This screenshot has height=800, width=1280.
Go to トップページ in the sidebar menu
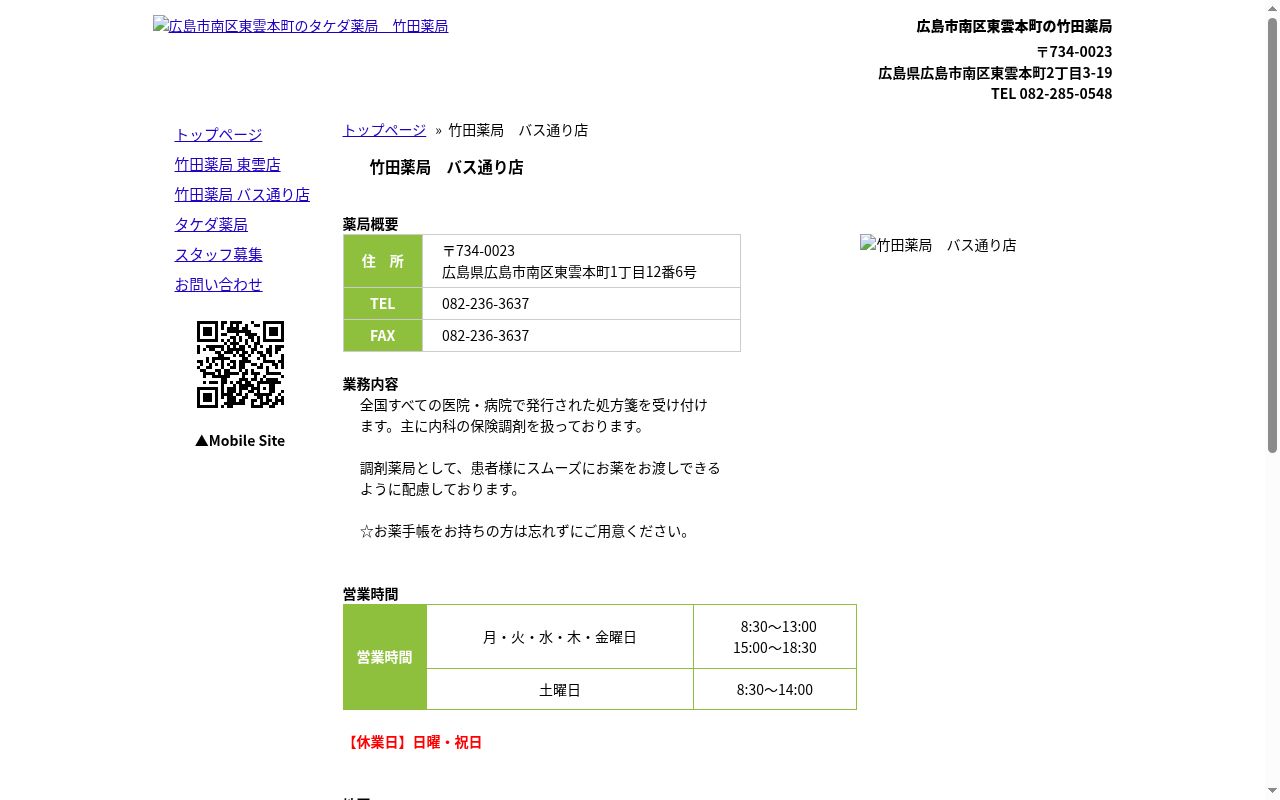click(218, 134)
